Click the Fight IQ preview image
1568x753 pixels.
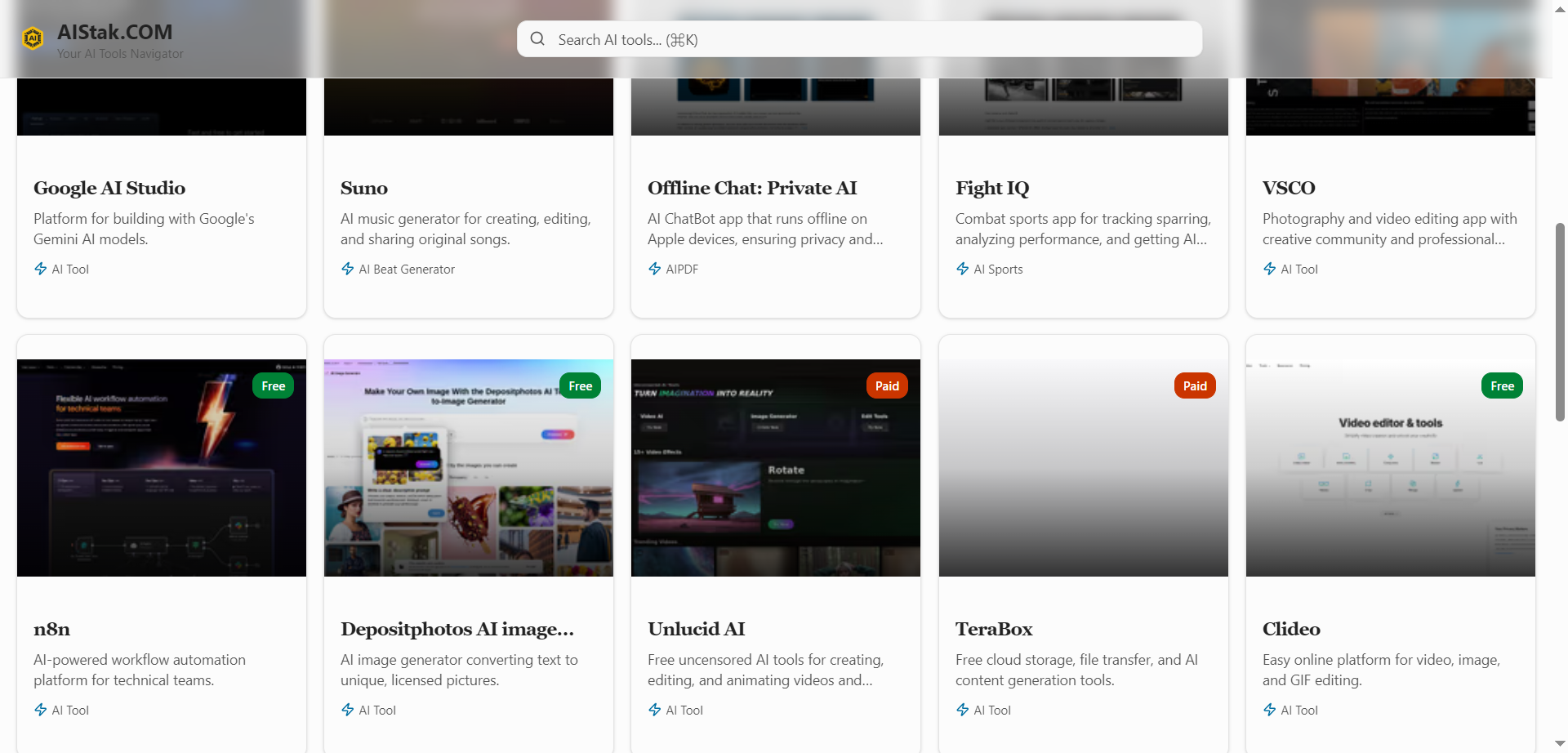point(1084,107)
